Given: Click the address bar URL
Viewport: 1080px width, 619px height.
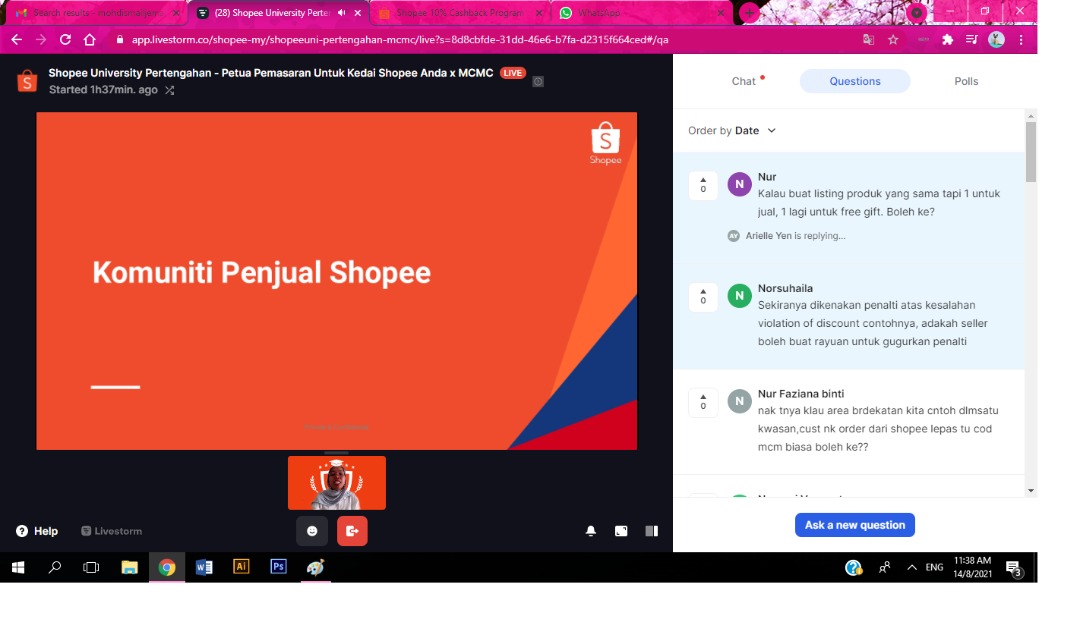Looking at the screenshot, I should [x=399, y=40].
